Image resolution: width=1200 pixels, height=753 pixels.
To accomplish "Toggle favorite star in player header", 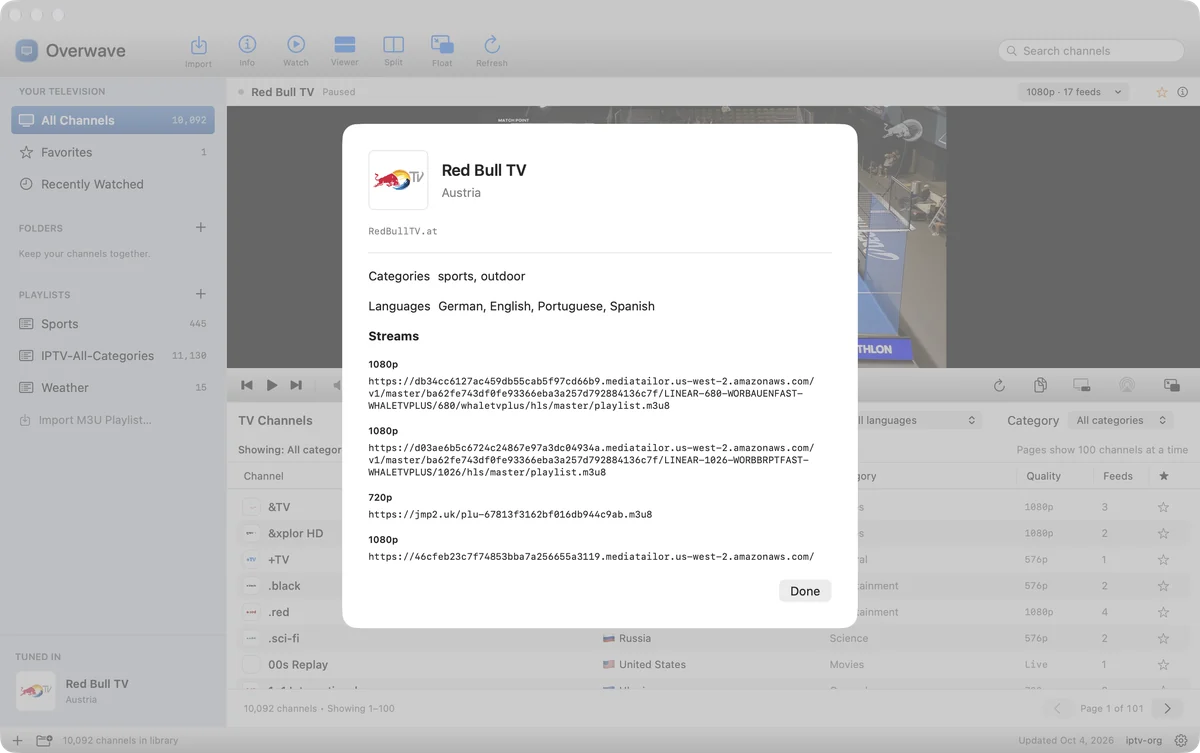I will click(1162, 92).
